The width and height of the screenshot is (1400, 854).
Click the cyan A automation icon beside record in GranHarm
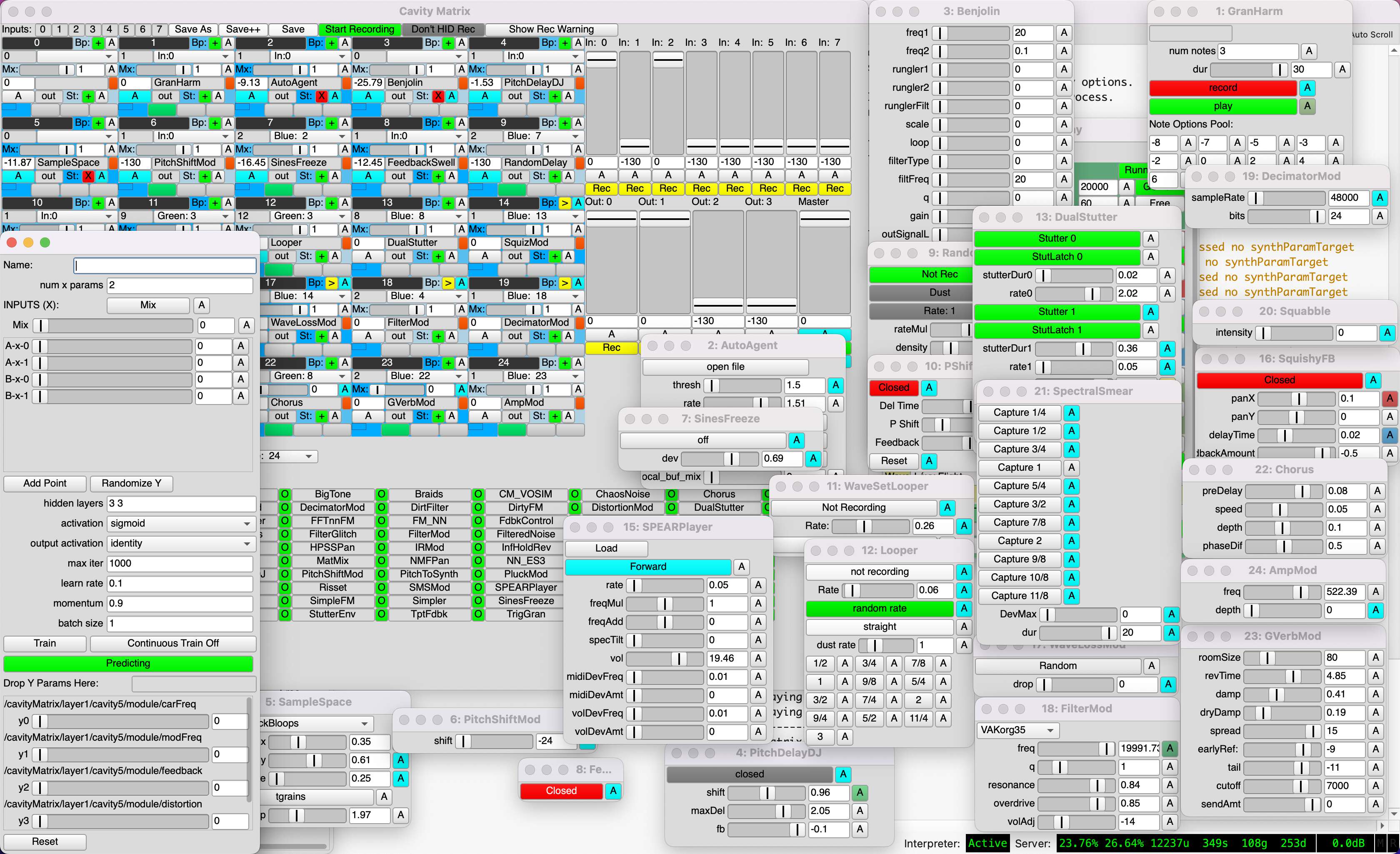(x=1308, y=88)
